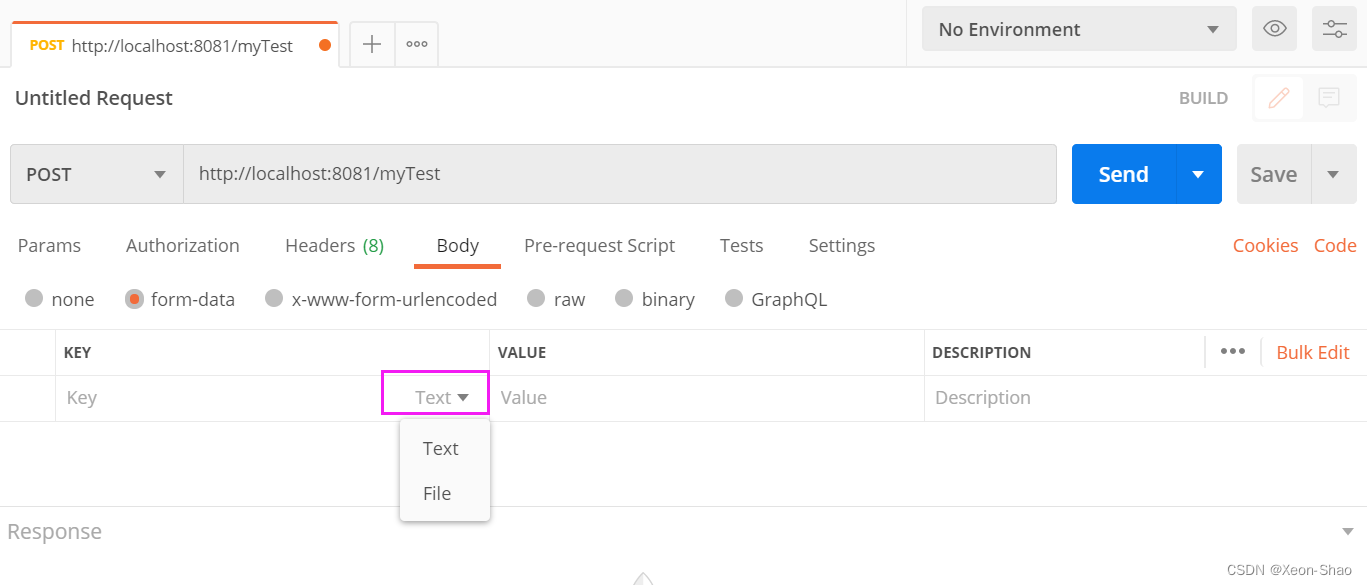Click the environment quick look eye icon
This screenshot has width=1367, height=585.
coord(1274,29)
